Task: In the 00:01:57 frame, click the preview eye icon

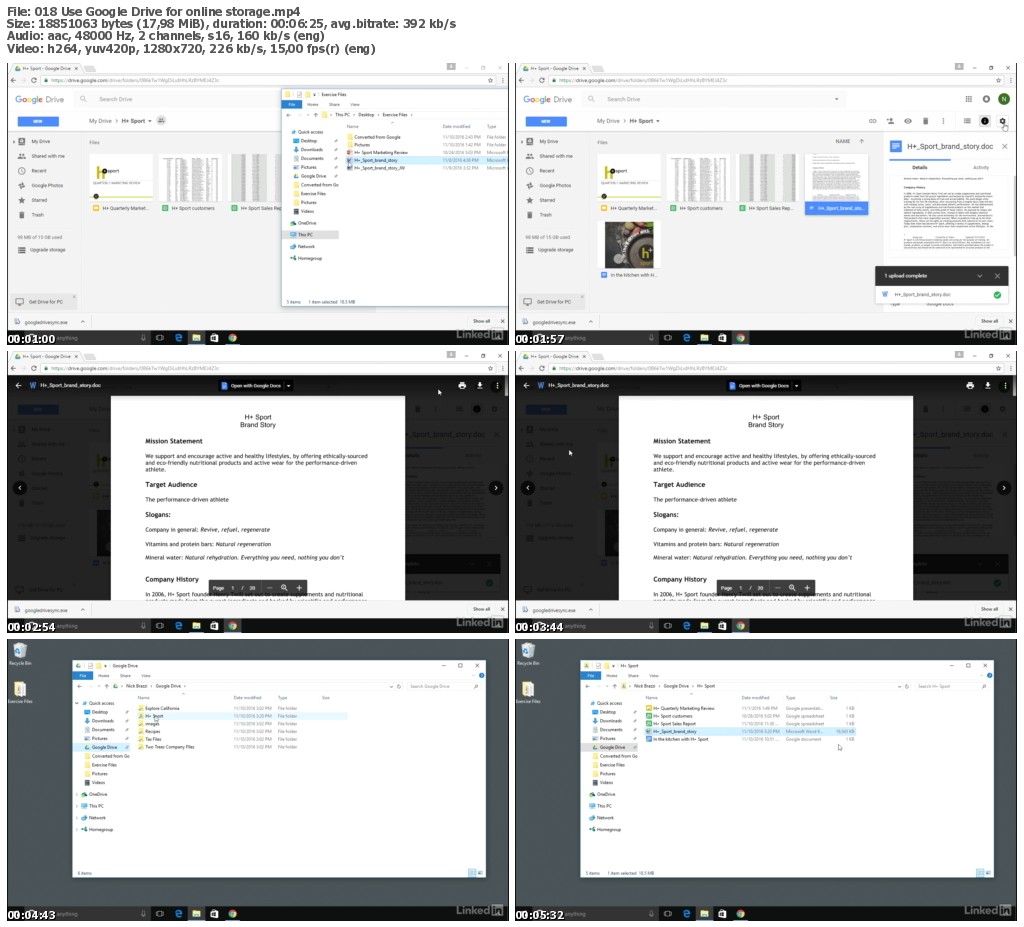Action: tap(908, 121)
